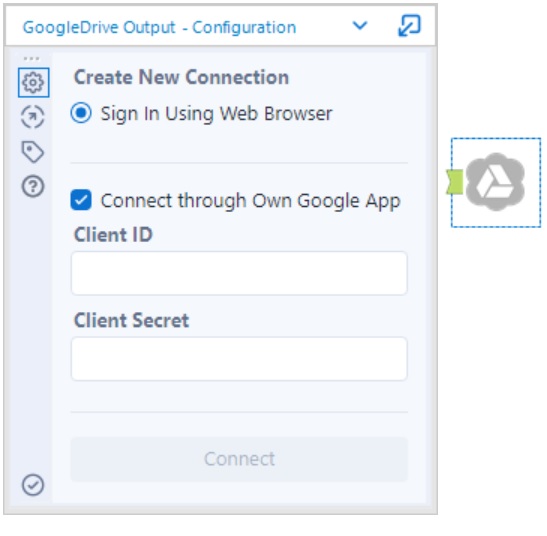This screenshot has height=536, width=547.
Task: Open the Annotation tag icon
Action: [x=33, y=152]
